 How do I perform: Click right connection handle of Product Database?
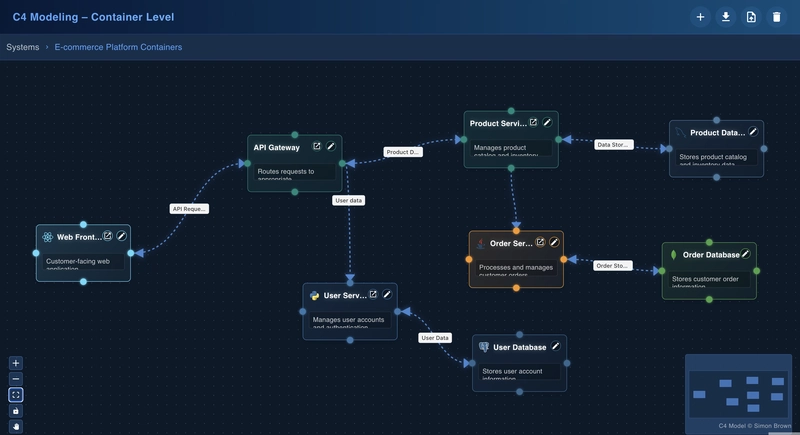click(x=764, y=149)
